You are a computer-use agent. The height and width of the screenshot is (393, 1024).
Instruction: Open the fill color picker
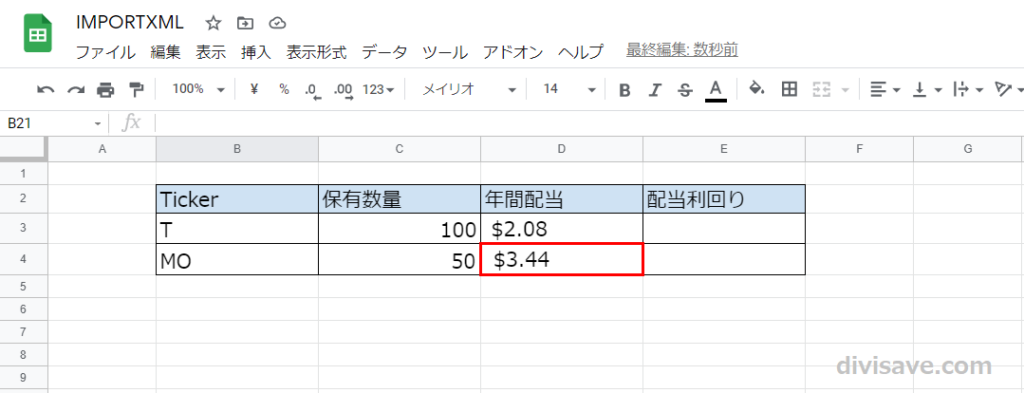pos(756,89)
